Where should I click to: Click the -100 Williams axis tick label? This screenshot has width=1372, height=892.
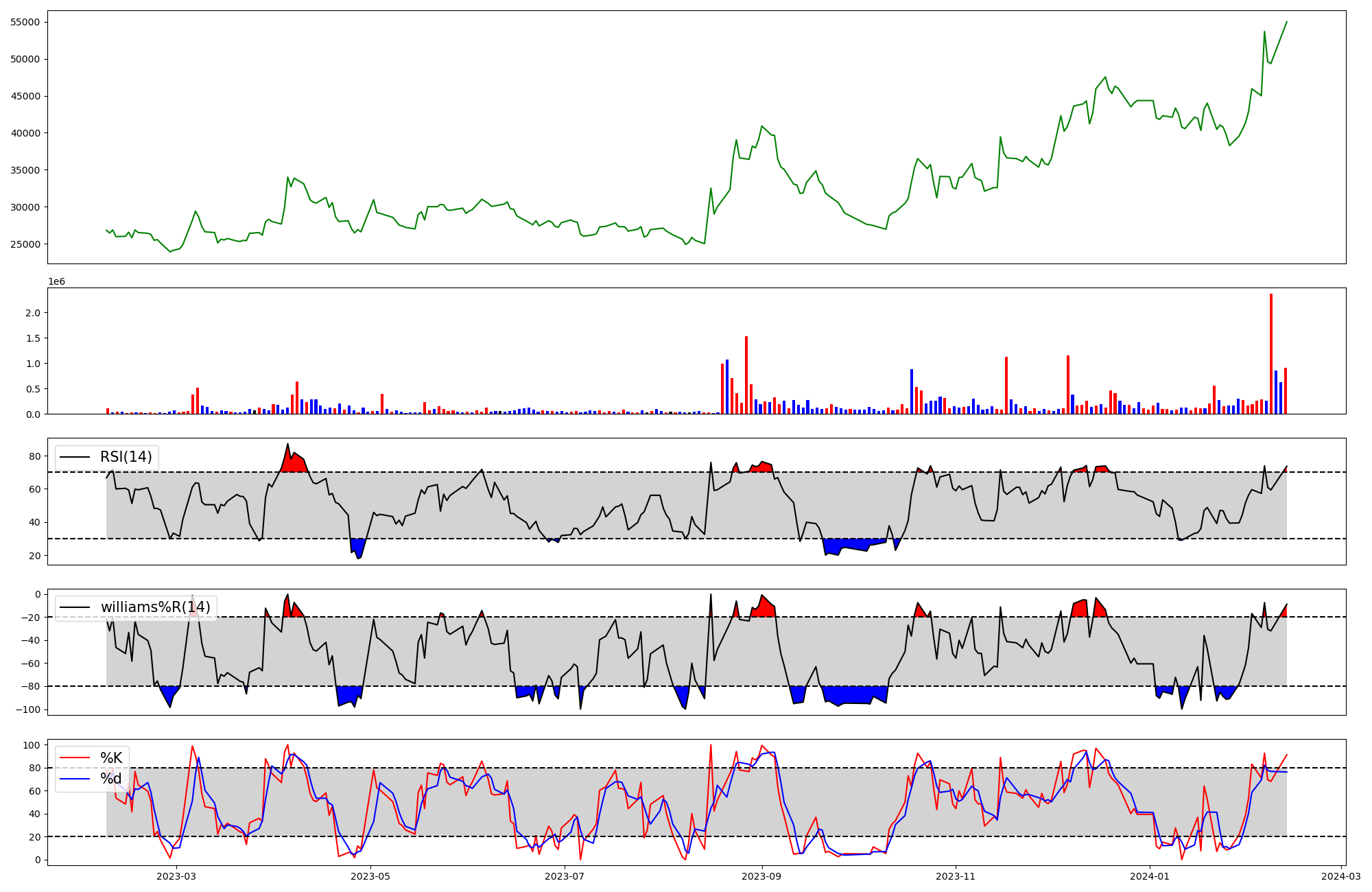coord(28,709)
